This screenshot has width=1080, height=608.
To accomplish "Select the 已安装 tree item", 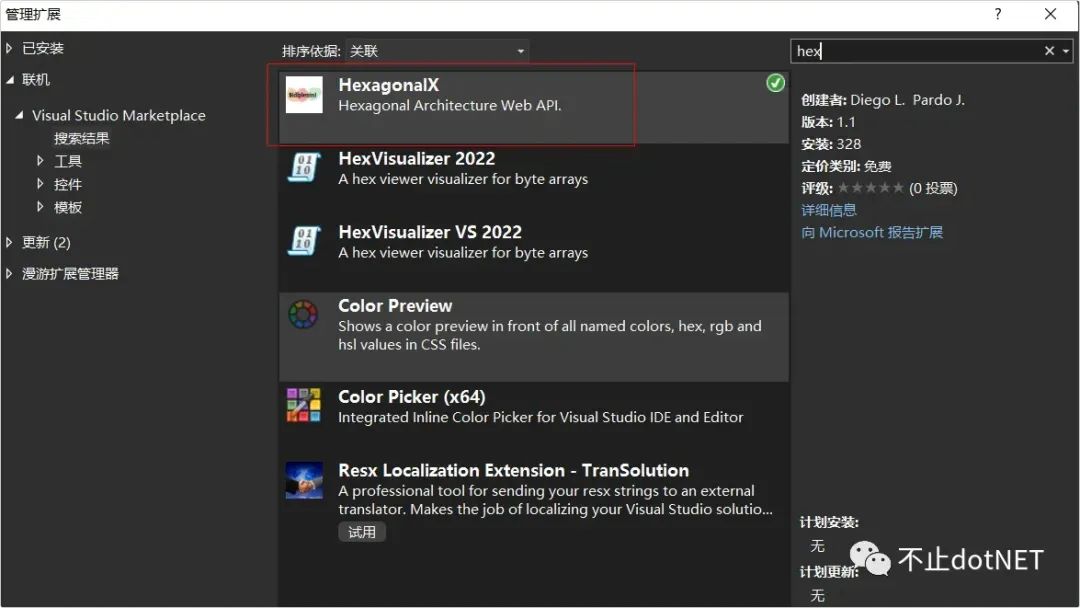I will [x=43, y=48].
